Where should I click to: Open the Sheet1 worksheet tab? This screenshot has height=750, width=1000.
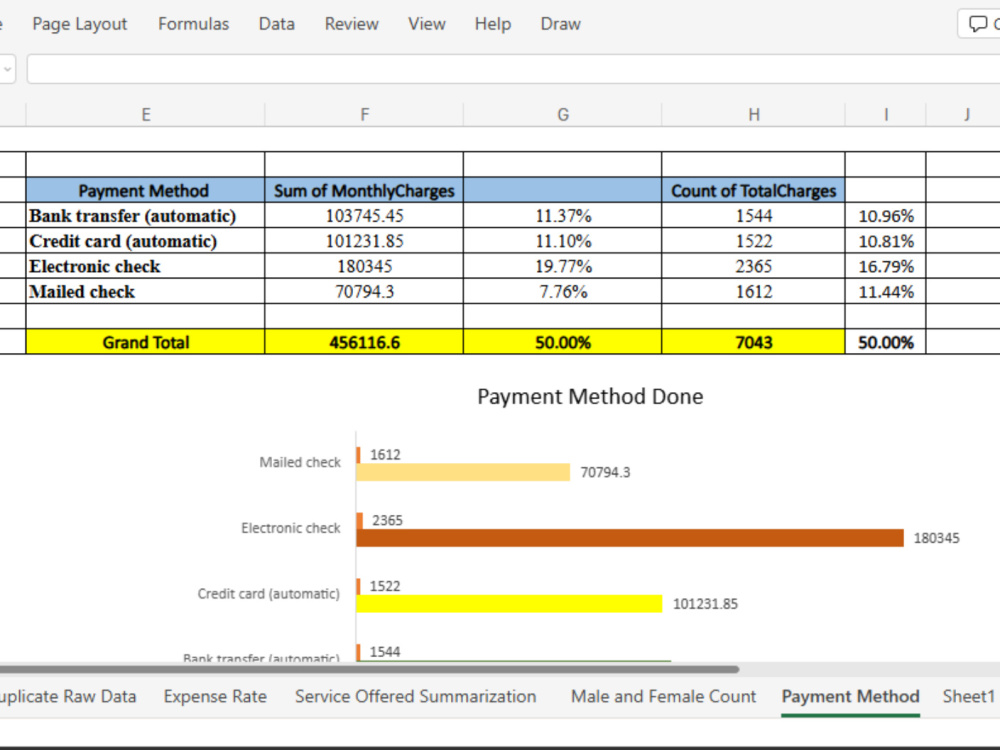pyautogui.click(x=969, y=696)
